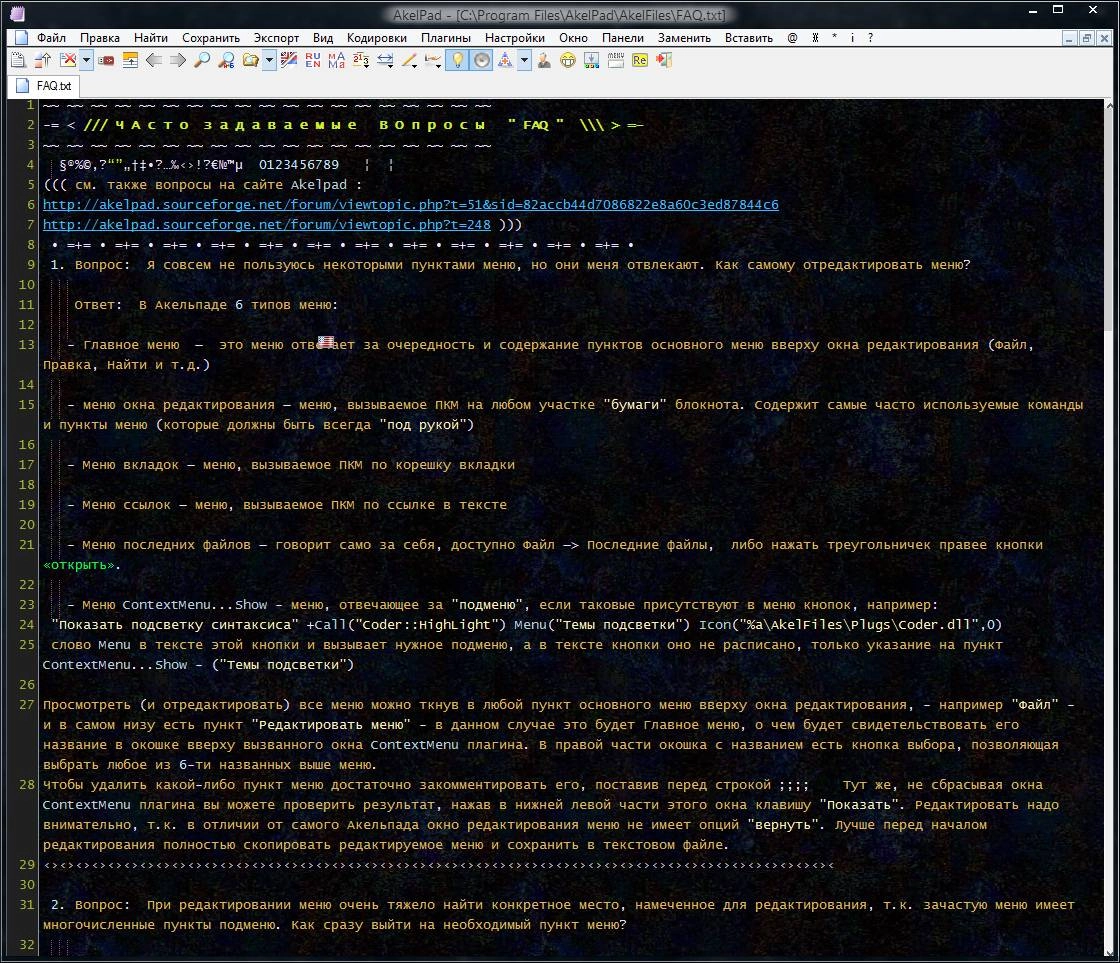Open the Сохранить menu
Viewport: 1120px width, 963px height.
click(211, 38)
